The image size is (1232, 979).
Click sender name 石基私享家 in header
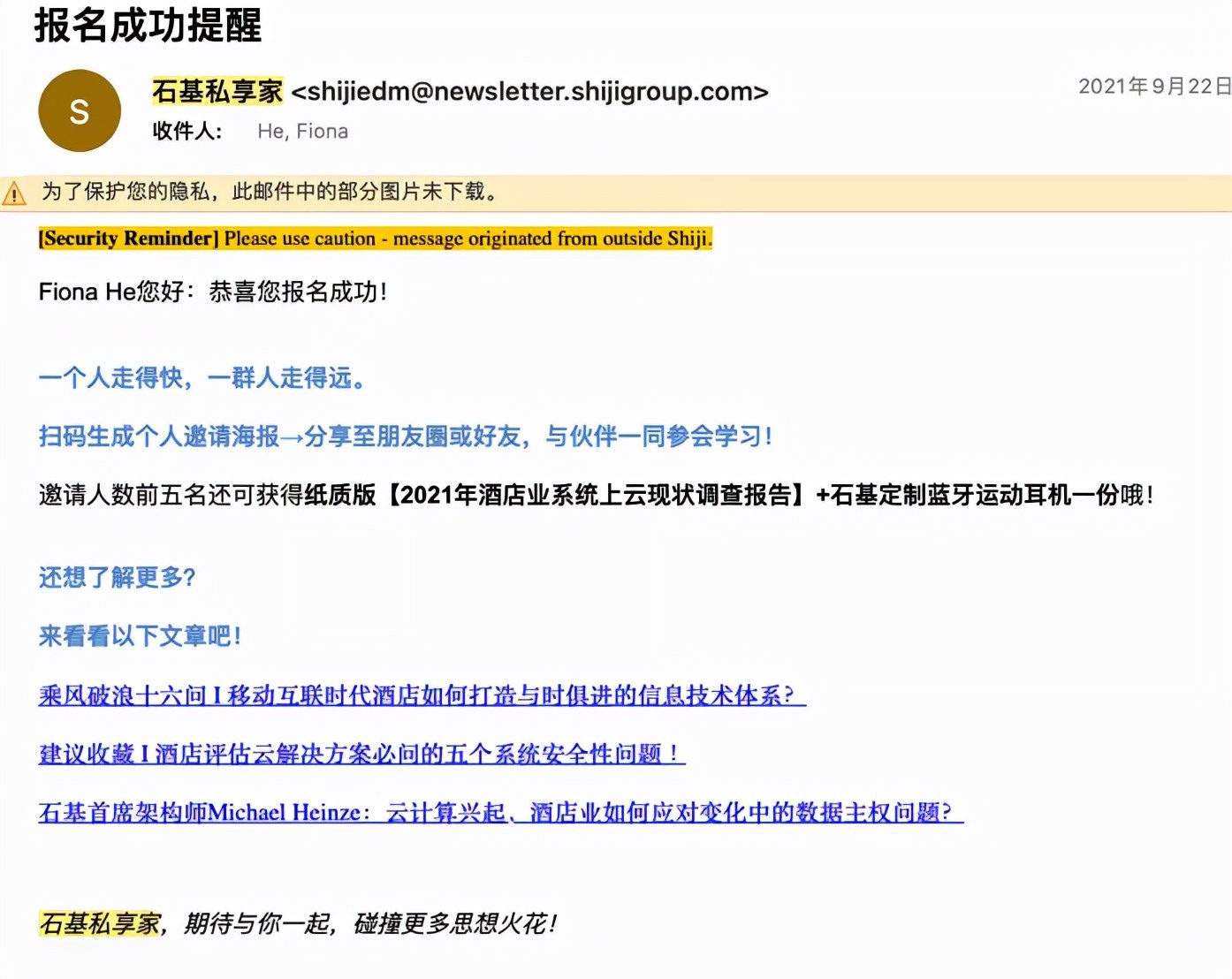tap(217, 91)
